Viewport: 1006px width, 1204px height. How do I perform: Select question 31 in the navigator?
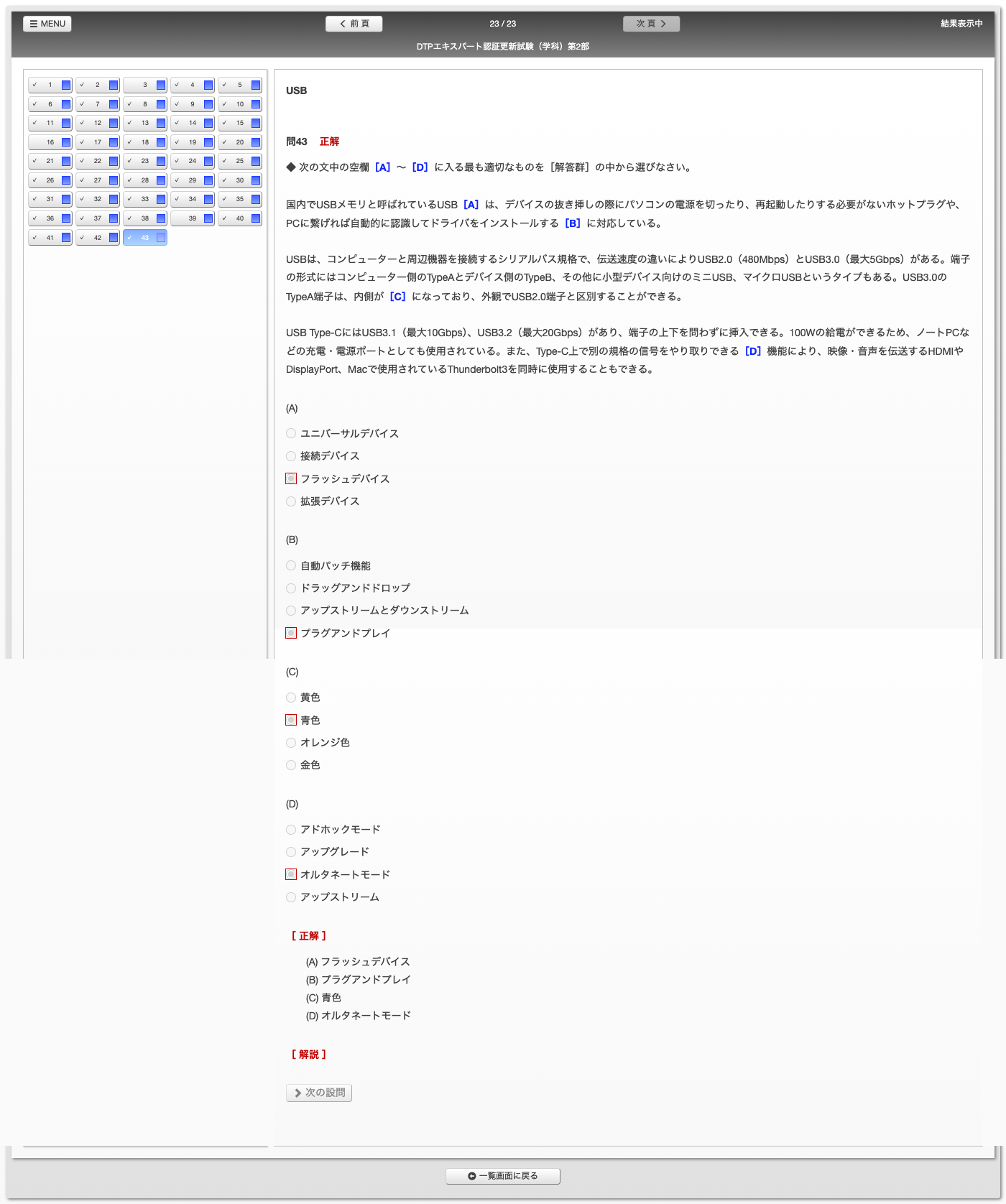(50, 199)
